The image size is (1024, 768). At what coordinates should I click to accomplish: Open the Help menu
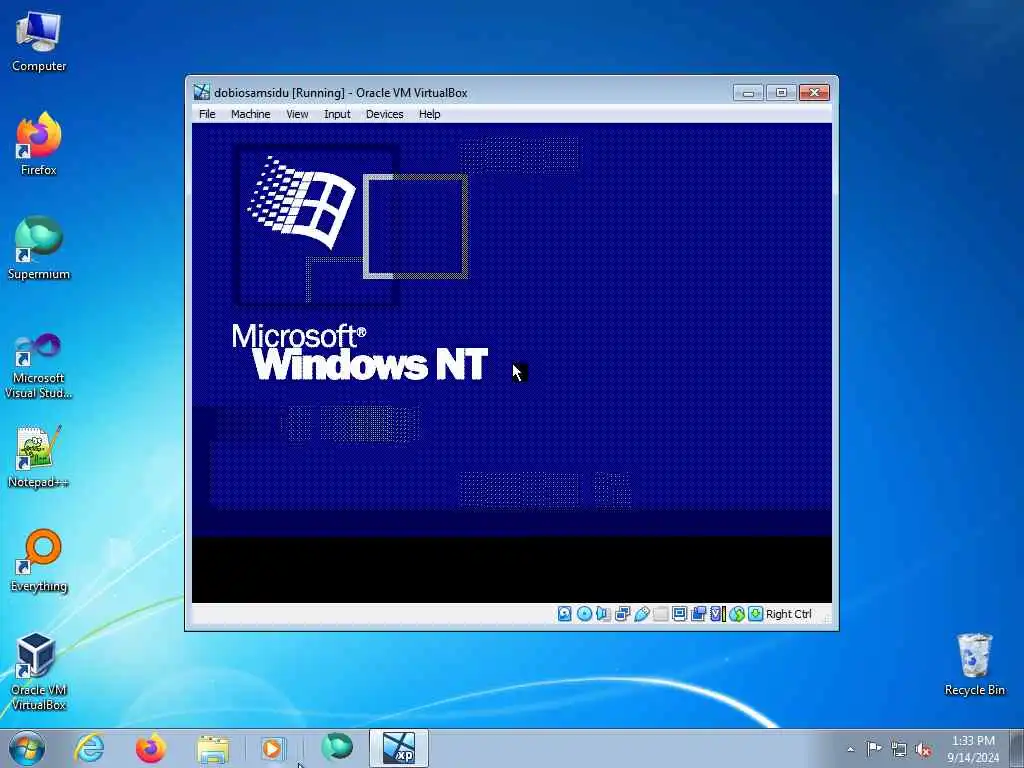(429, 114)
